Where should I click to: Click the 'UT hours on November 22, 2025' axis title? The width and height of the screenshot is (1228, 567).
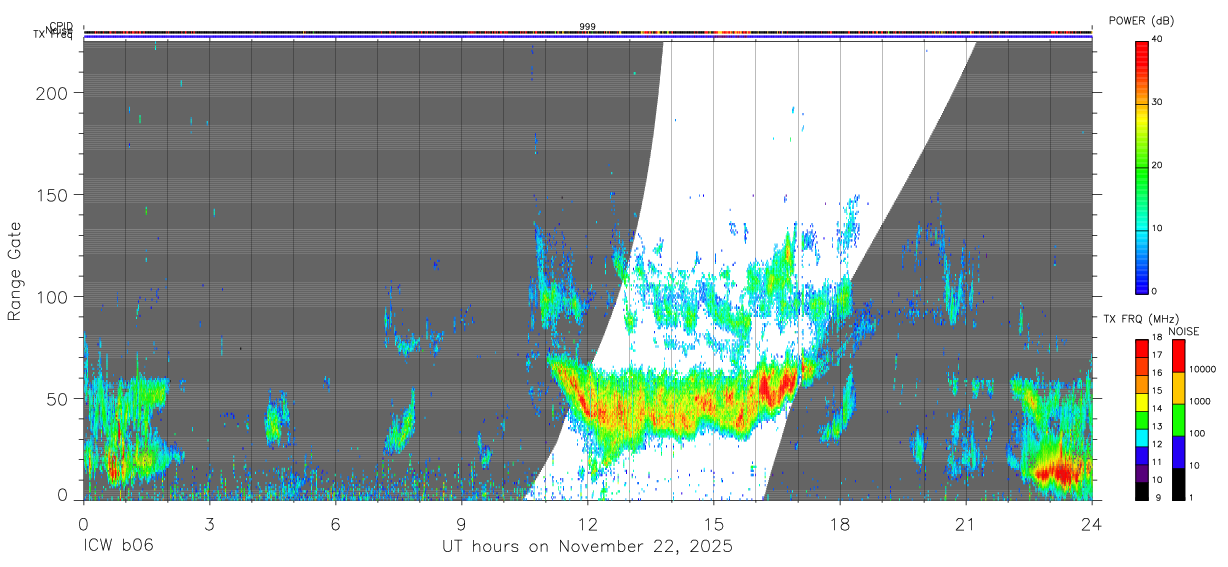[x=588, y=547]
